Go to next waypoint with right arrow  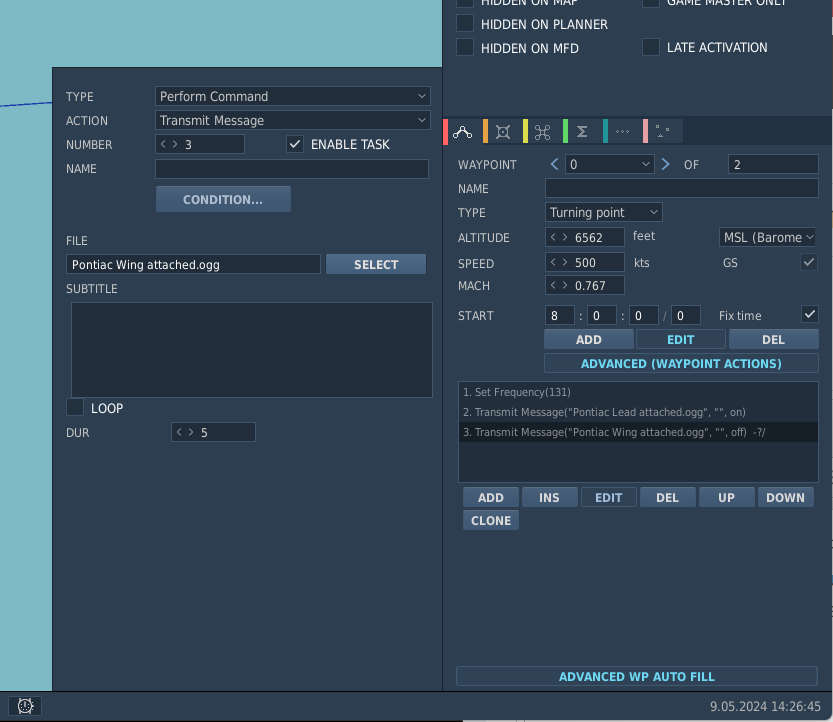click(665, 164)
